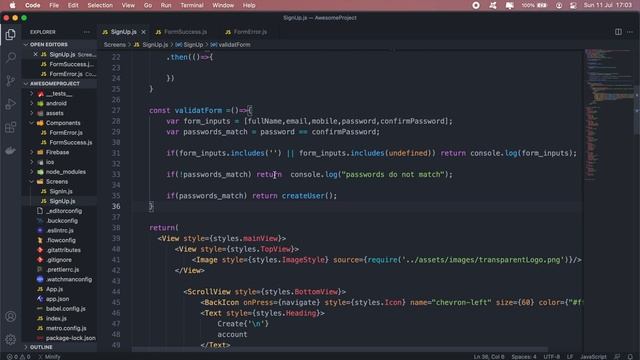Image resolution: width=640 pixels, height=360 pixels.
Task: Open the Terminal menu
Action: 192,5
